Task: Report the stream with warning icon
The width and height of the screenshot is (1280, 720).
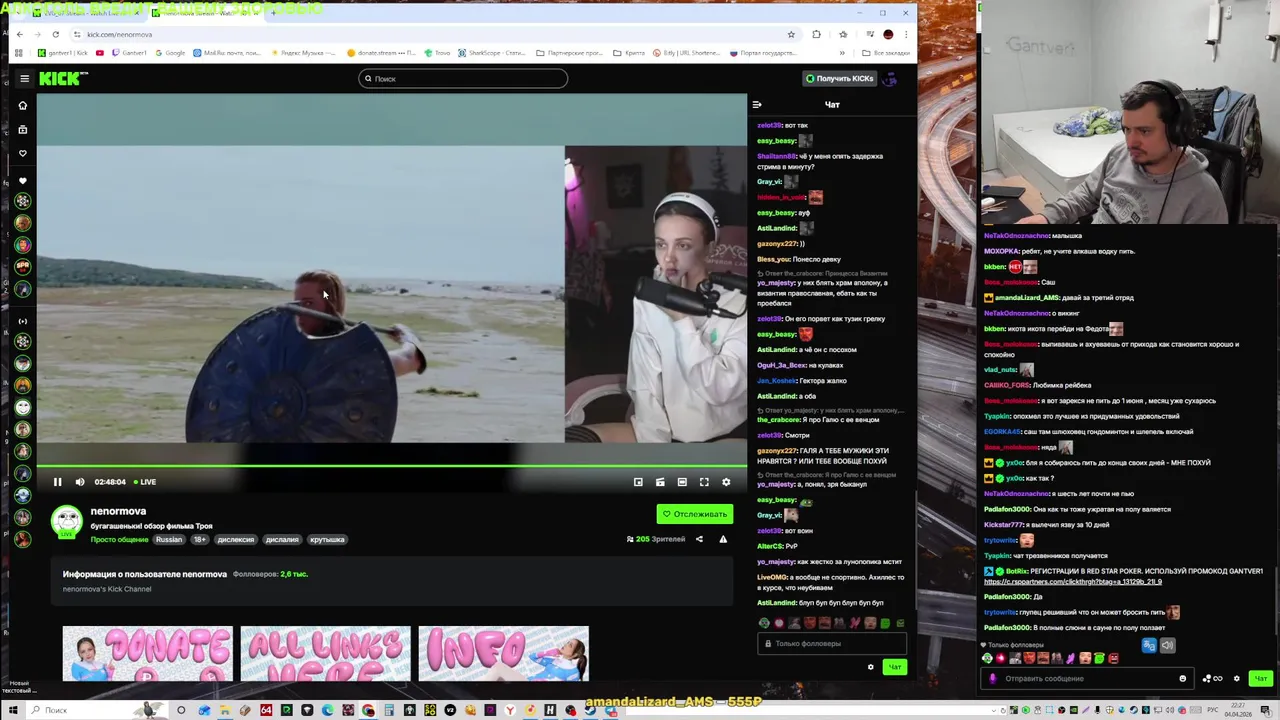Action: point(723,539)
